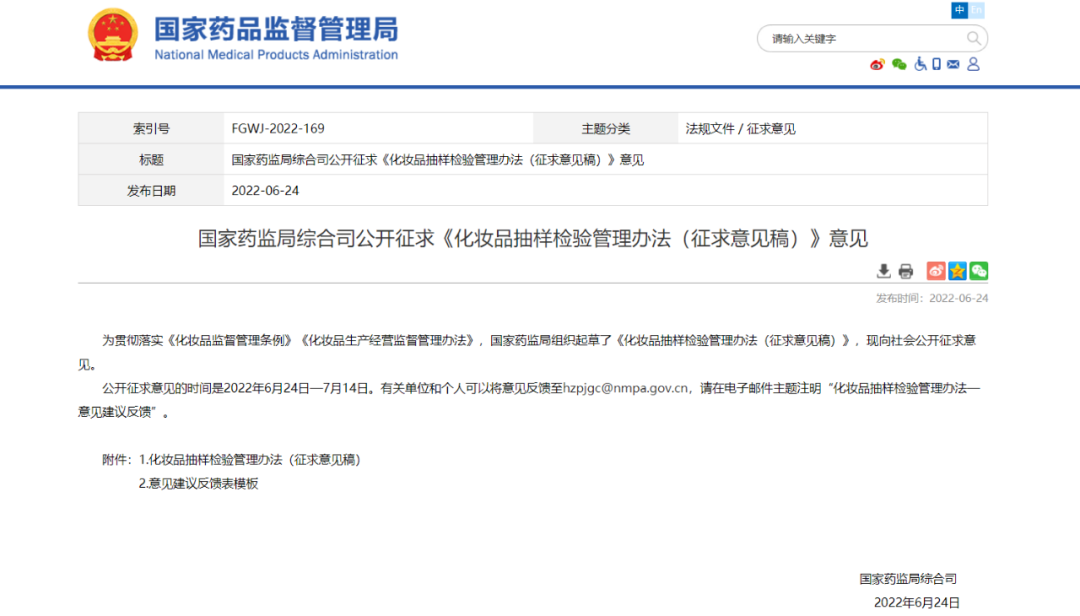Open the Weibo icon below search box
1080x616 pixels.
click(x=877, y=65)
